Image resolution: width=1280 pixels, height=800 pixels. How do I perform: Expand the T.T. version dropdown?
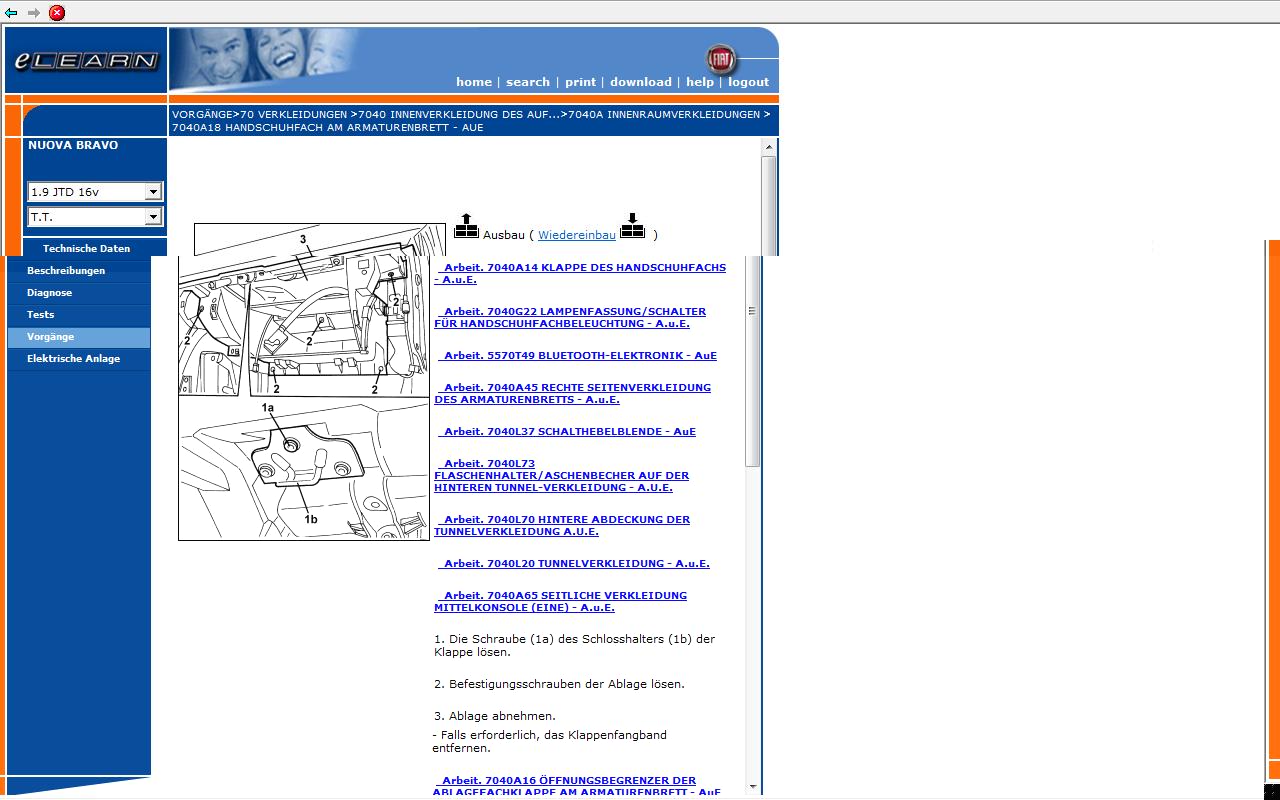pos(95,217)
